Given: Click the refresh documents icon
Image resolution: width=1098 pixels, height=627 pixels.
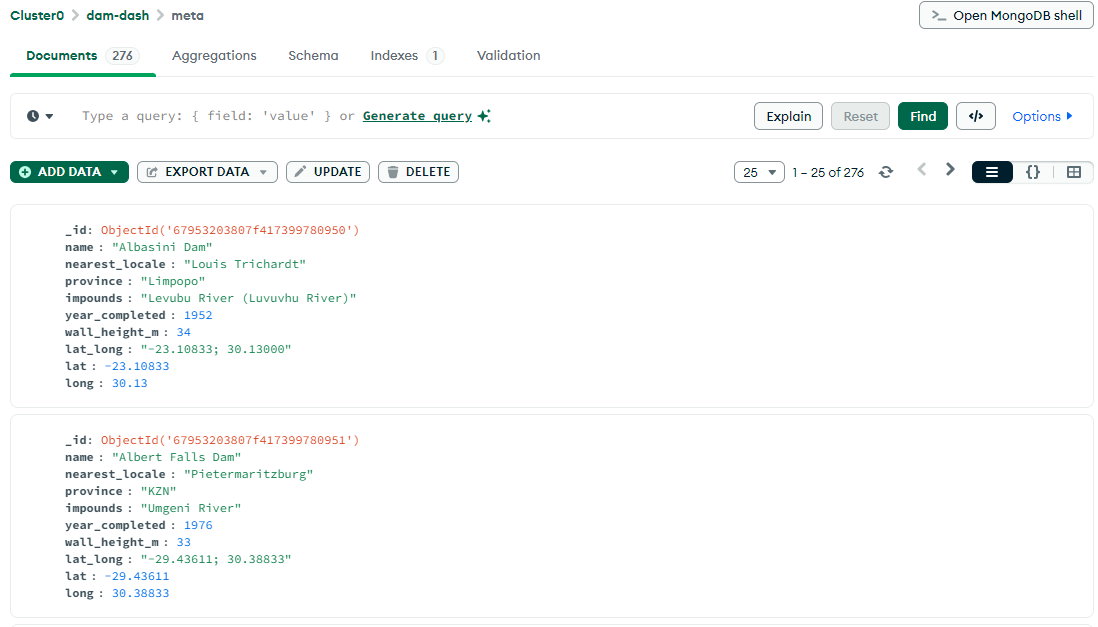Looking at the screenshot, I should tap(886, 172).
